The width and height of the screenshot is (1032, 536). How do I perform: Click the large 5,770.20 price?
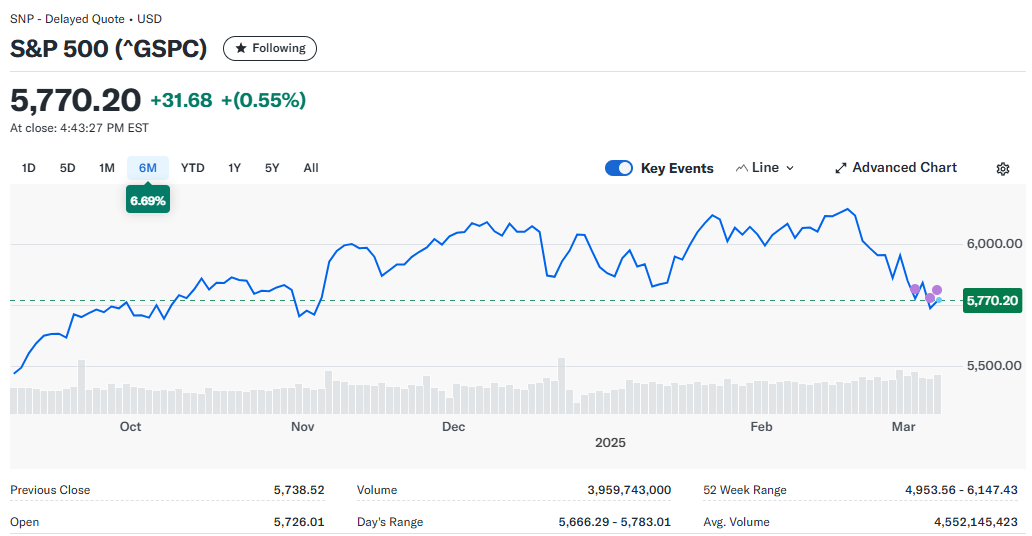pos(75,100)
